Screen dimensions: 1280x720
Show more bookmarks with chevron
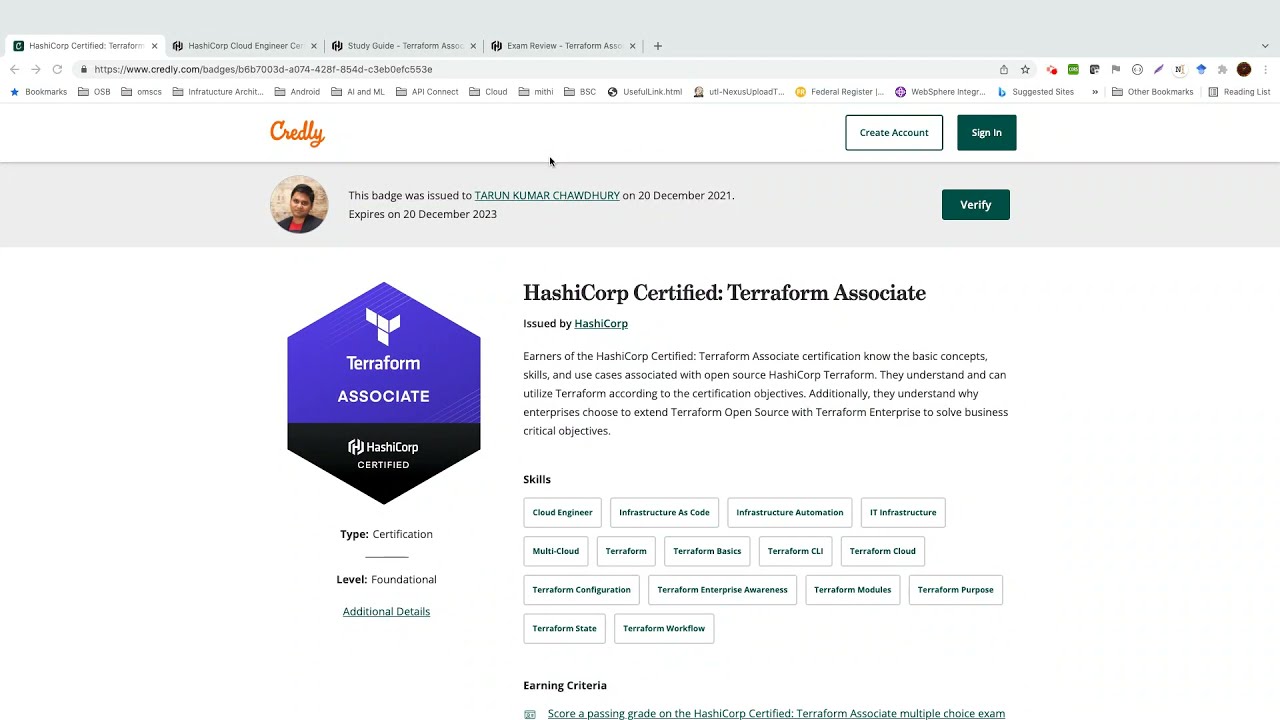click(1095, 91)
